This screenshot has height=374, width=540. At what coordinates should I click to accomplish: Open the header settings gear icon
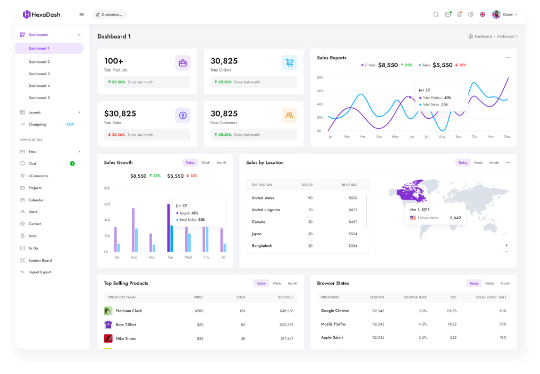[471, 14]
